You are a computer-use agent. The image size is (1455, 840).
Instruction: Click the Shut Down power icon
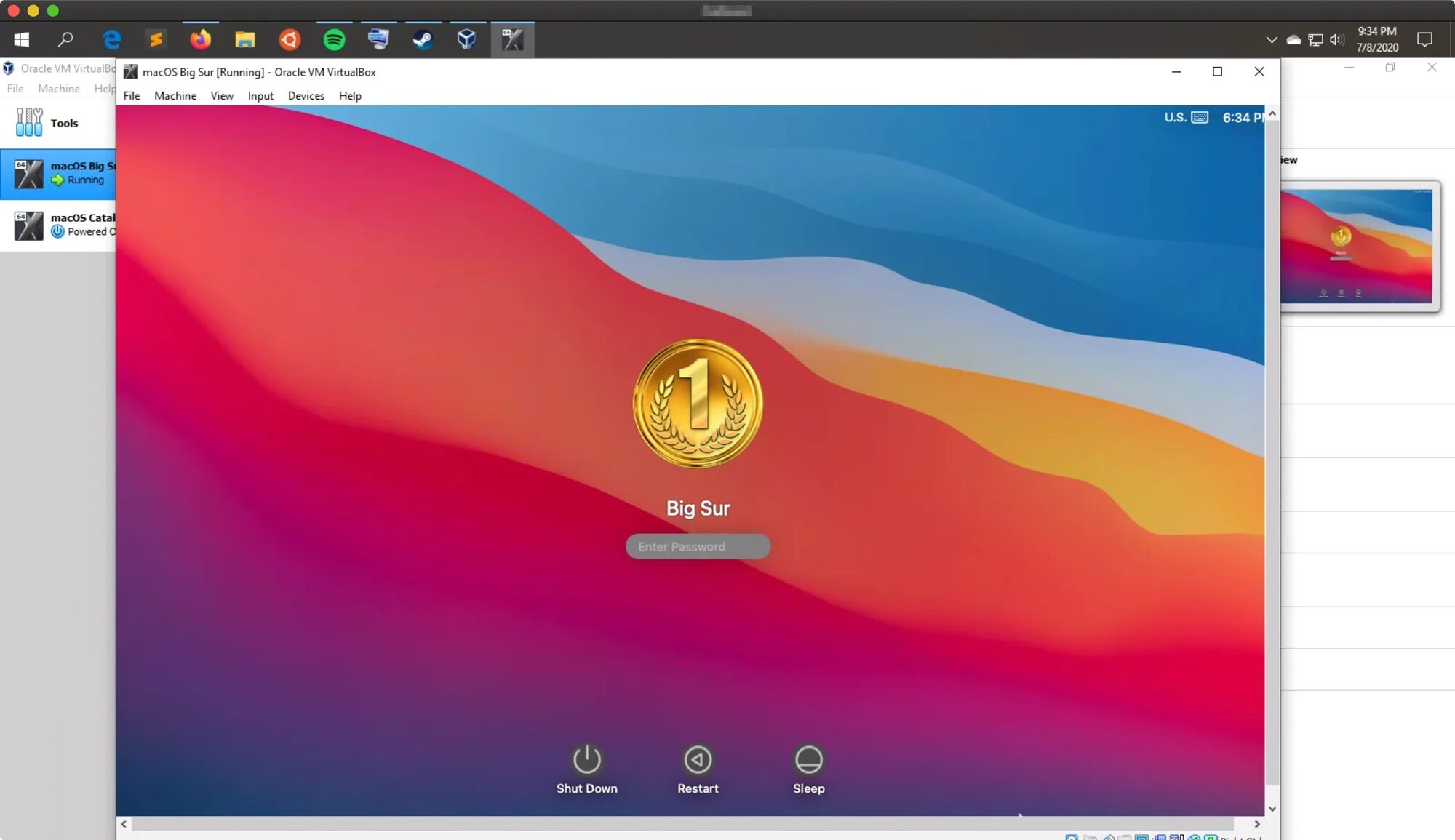[x=586, y=760]
